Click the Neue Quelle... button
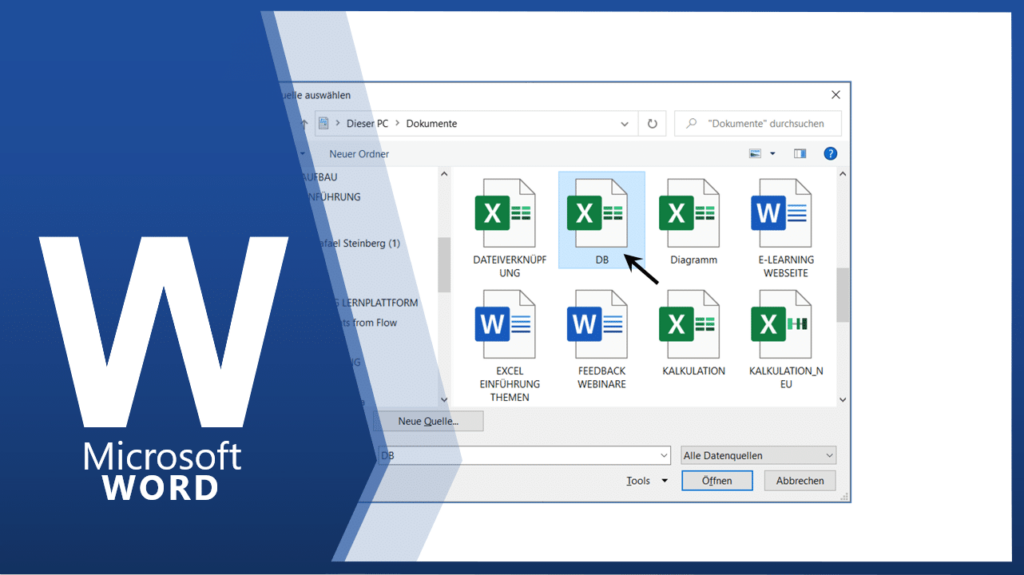 pyautogui.click(x=428, y=421)
